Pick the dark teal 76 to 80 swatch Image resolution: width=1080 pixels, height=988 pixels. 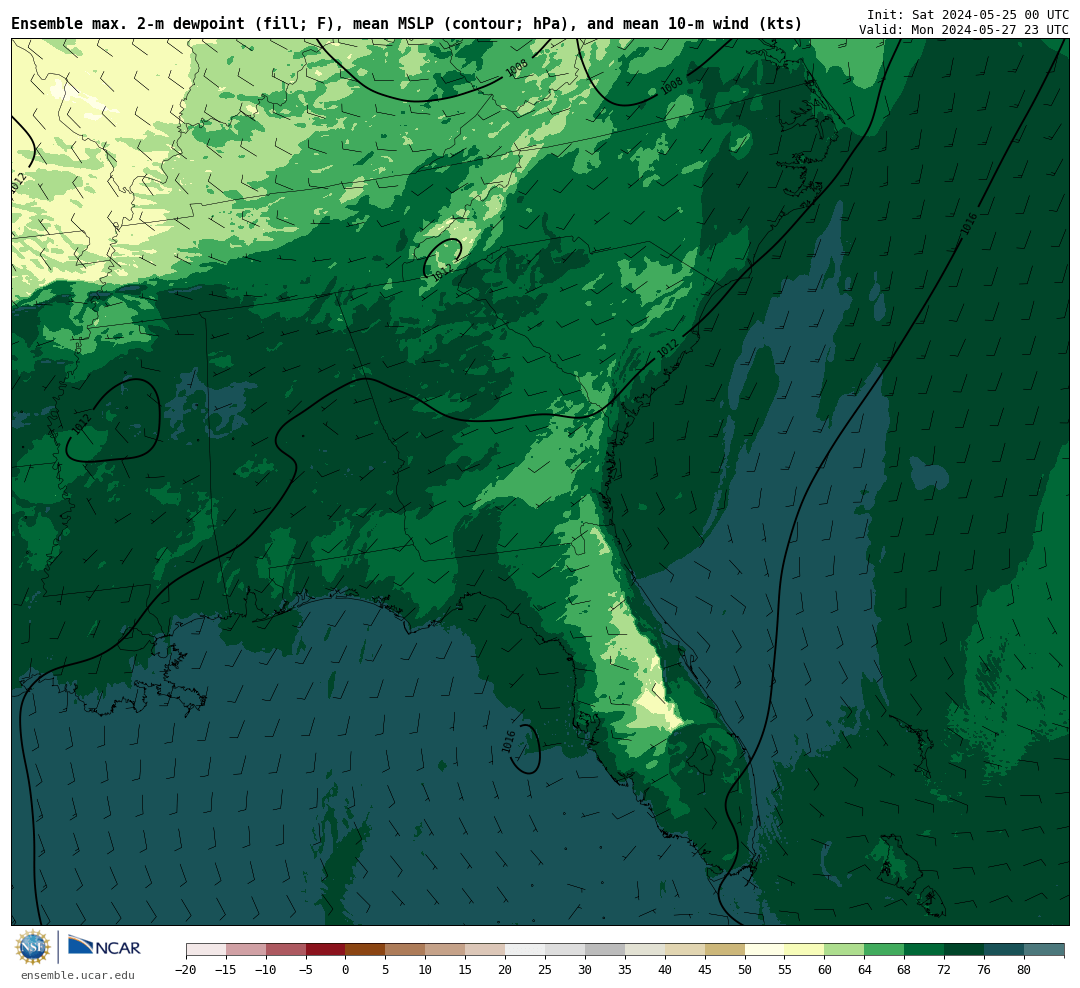pos(1004,950)
